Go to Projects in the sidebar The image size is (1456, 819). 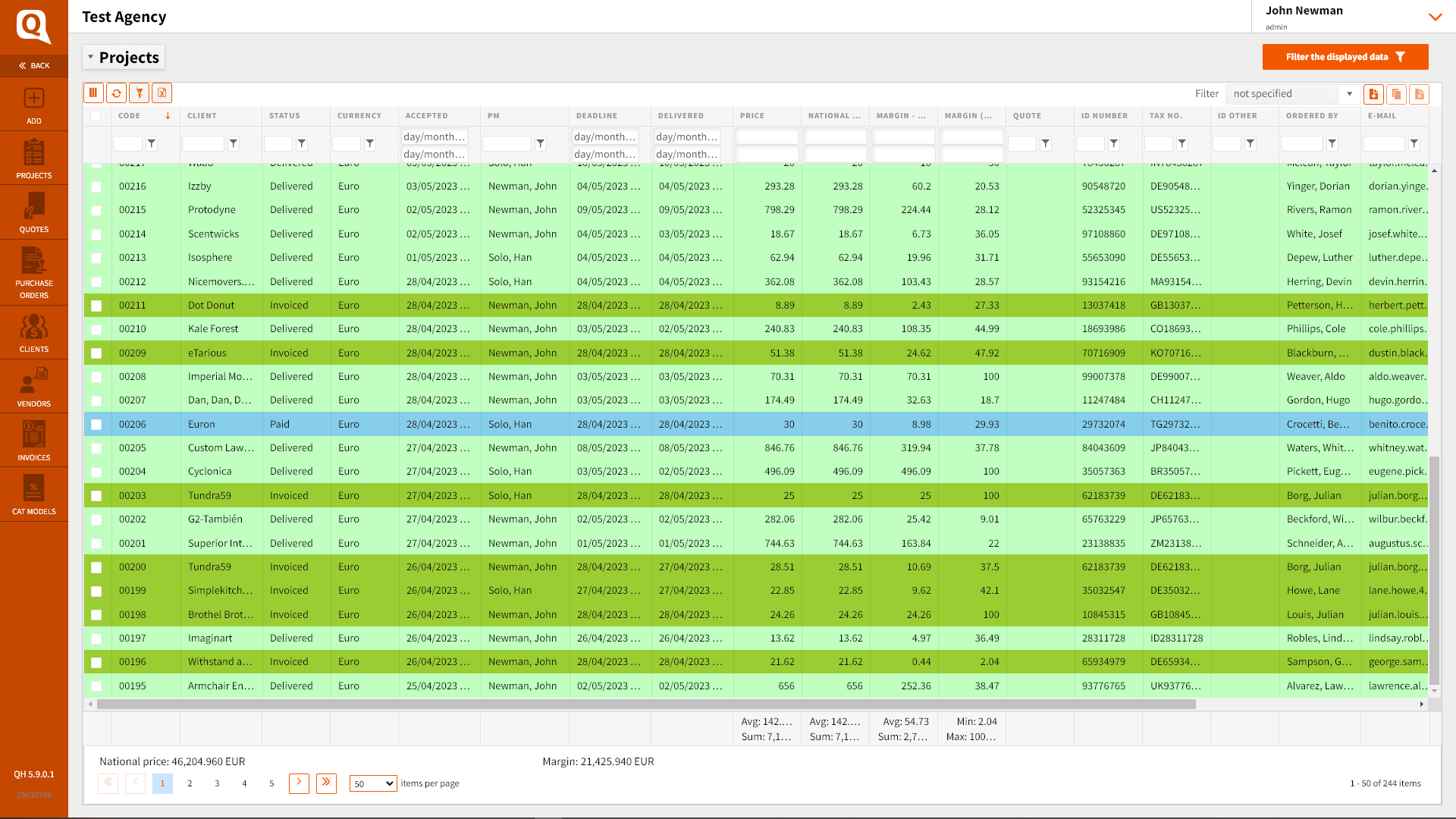34,158
